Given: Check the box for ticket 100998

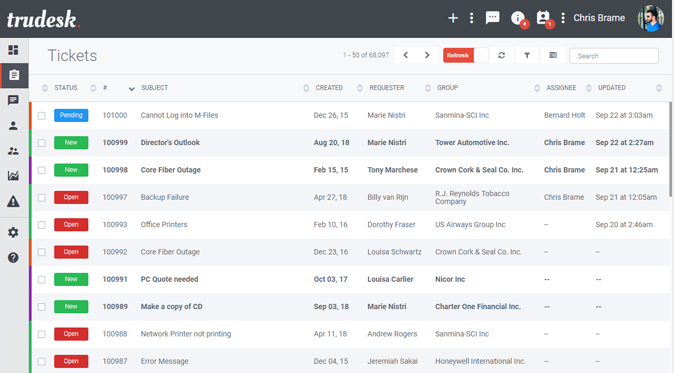Looking at the screenshot, I should point(42,170).
